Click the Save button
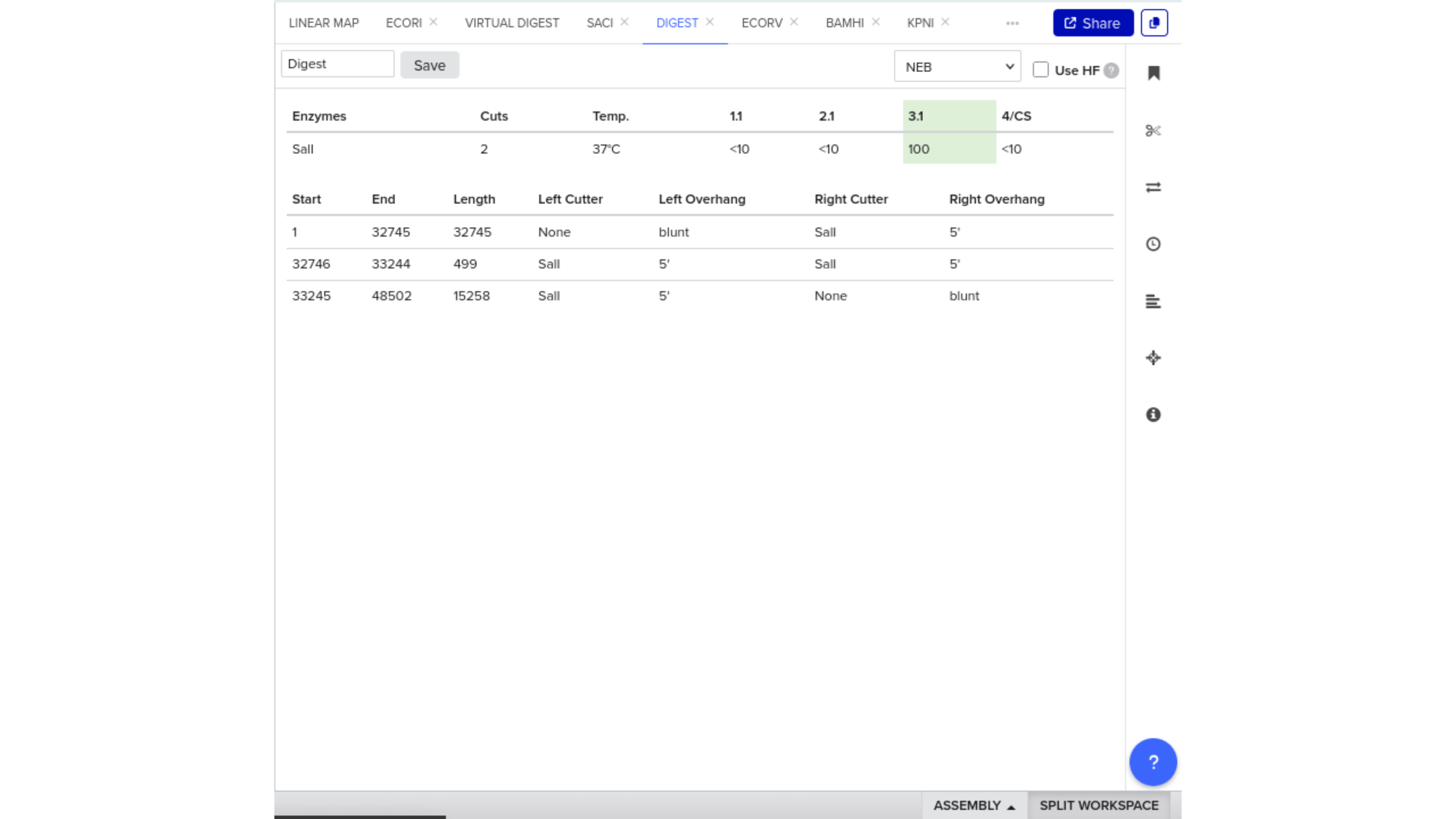The width and height of the screenshot is (1456, 819). click(429, 65)
